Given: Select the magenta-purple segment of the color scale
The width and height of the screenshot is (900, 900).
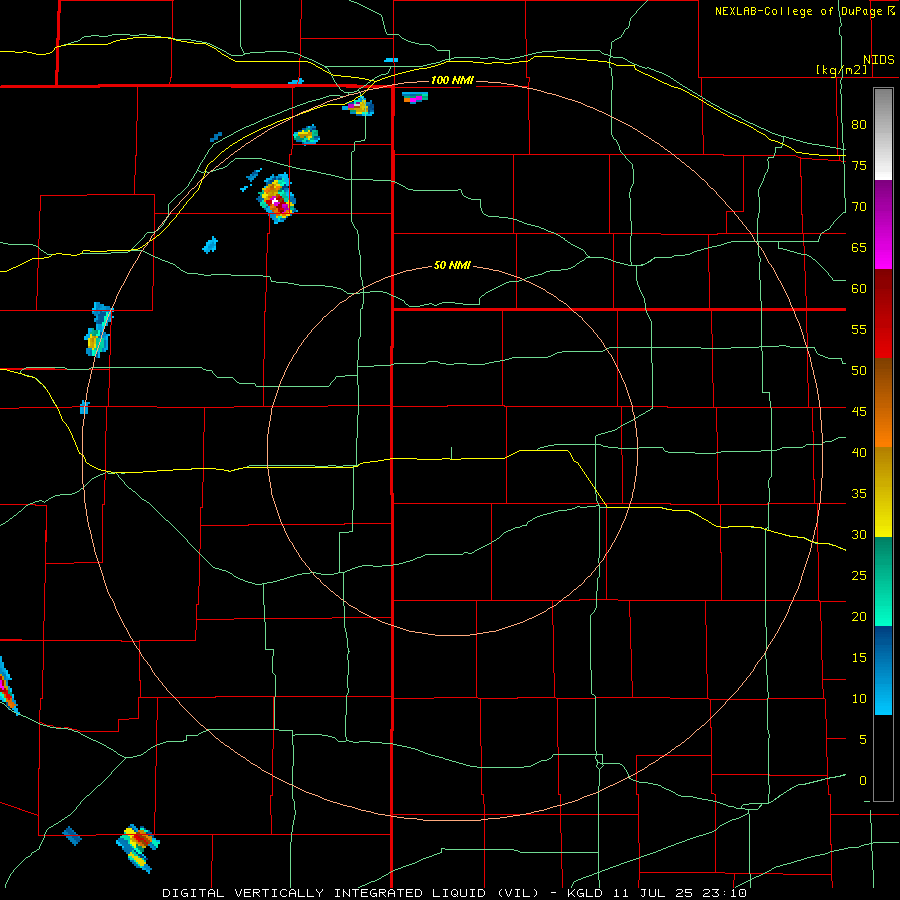Looking at the screenshot, I should [883, 224].
